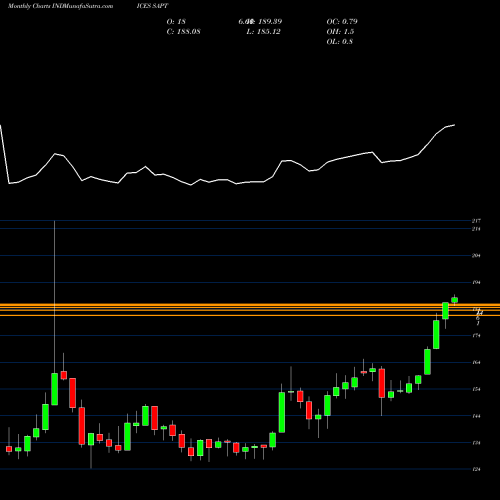
Task: Click the "L: 185.12" low value
Action: [263, 32]
